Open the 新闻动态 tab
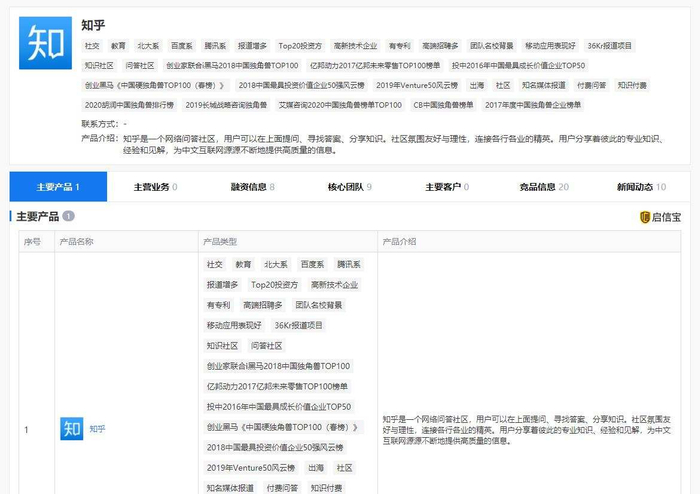This screenshot has width=700, height=494. [x=641, y=187]
